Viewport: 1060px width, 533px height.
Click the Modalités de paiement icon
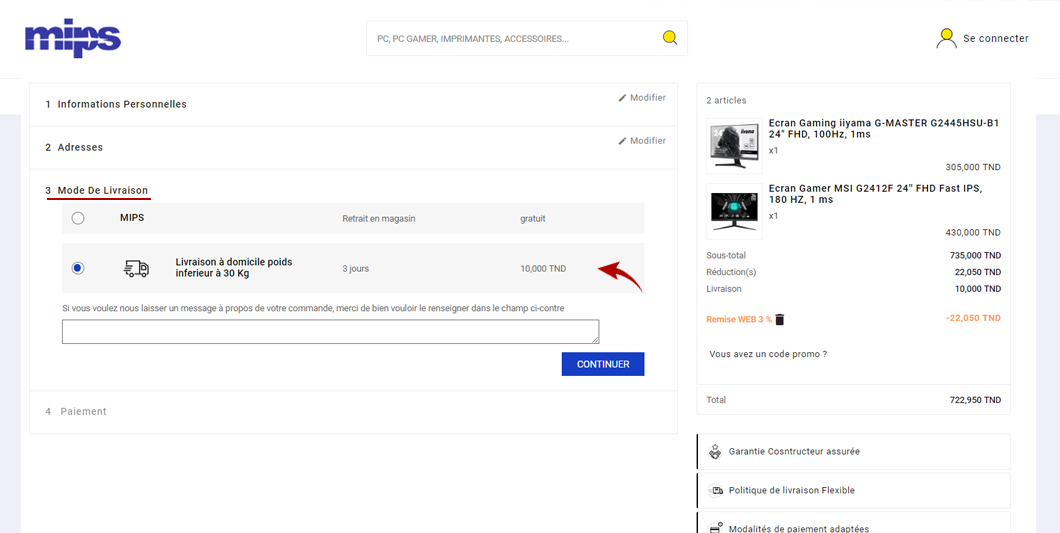coord(715,528)
